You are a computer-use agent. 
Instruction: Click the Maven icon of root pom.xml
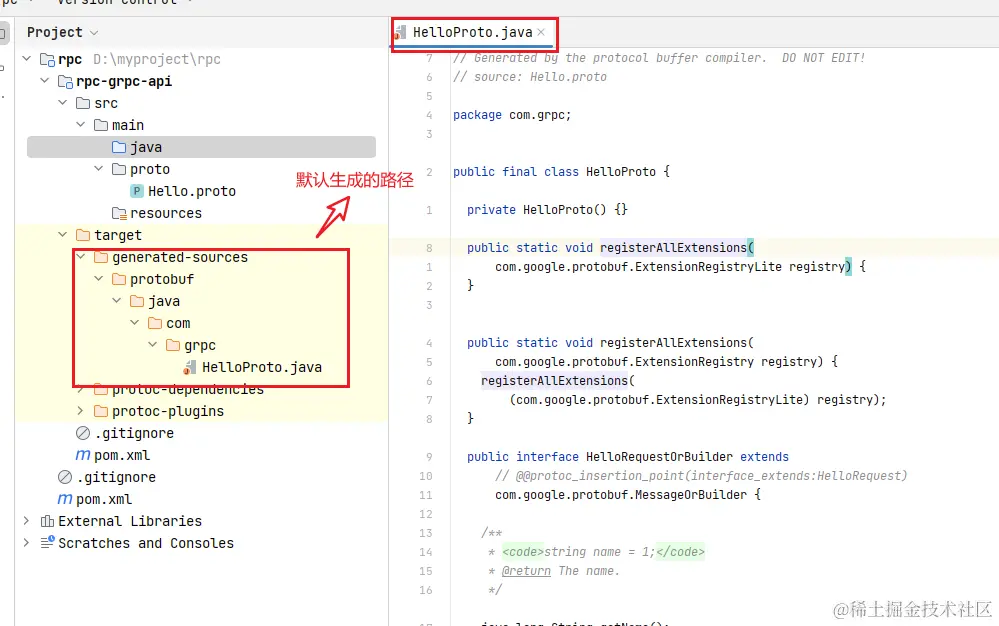click(x=65, y=499)
